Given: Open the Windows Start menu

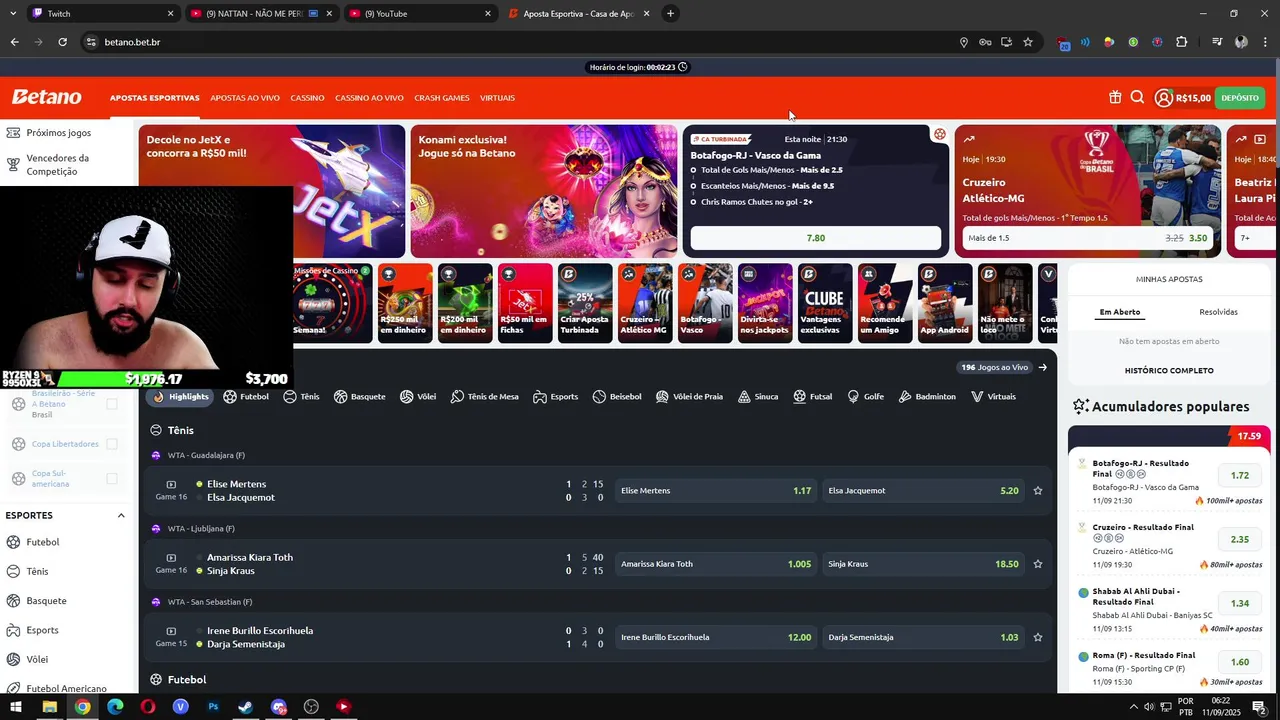Looking at the screenshot, I should (16, 707).
